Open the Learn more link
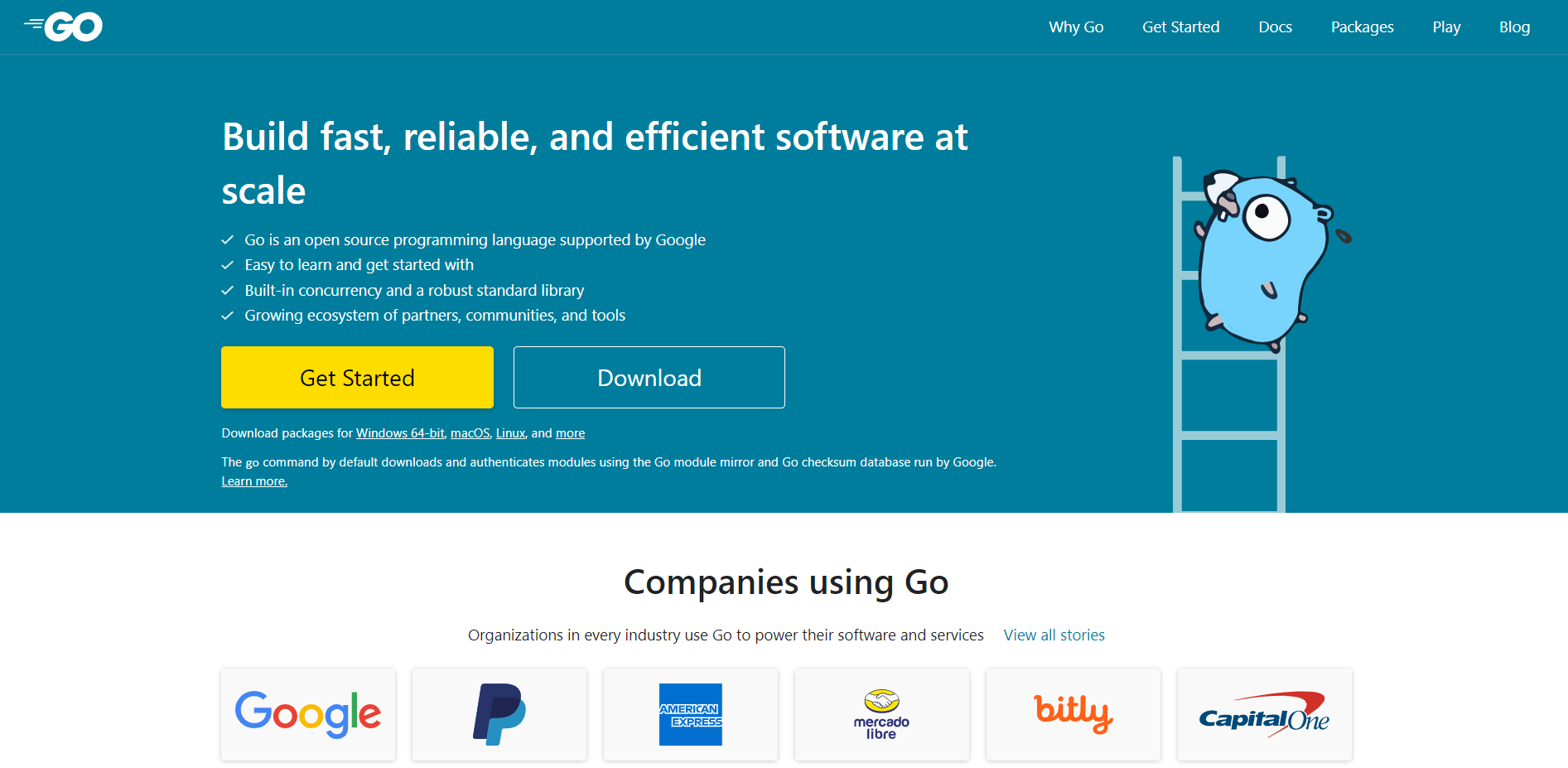 [254, 481]
